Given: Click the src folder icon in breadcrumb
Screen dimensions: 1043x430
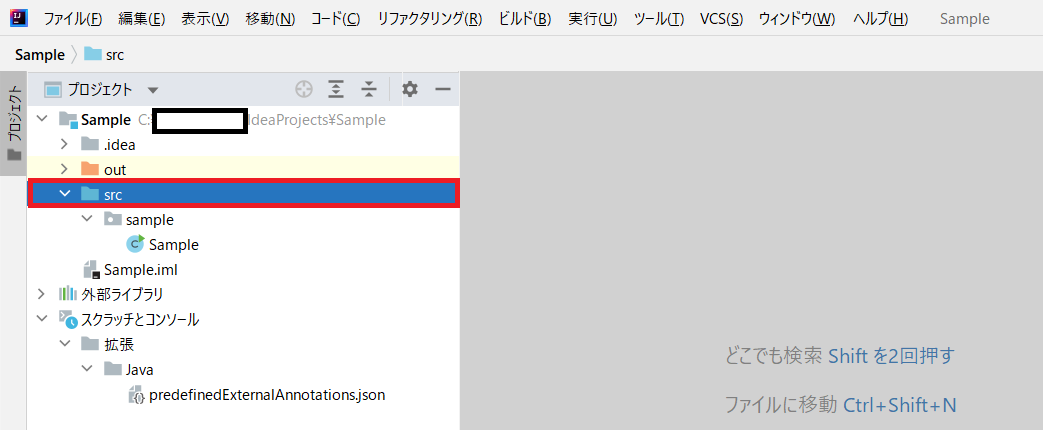Looking at the screenshot, I should tap(92, 55).
